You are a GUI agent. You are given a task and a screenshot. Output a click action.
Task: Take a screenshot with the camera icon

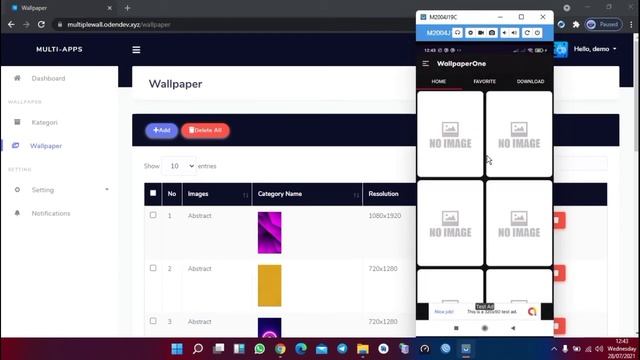(492, 33)
